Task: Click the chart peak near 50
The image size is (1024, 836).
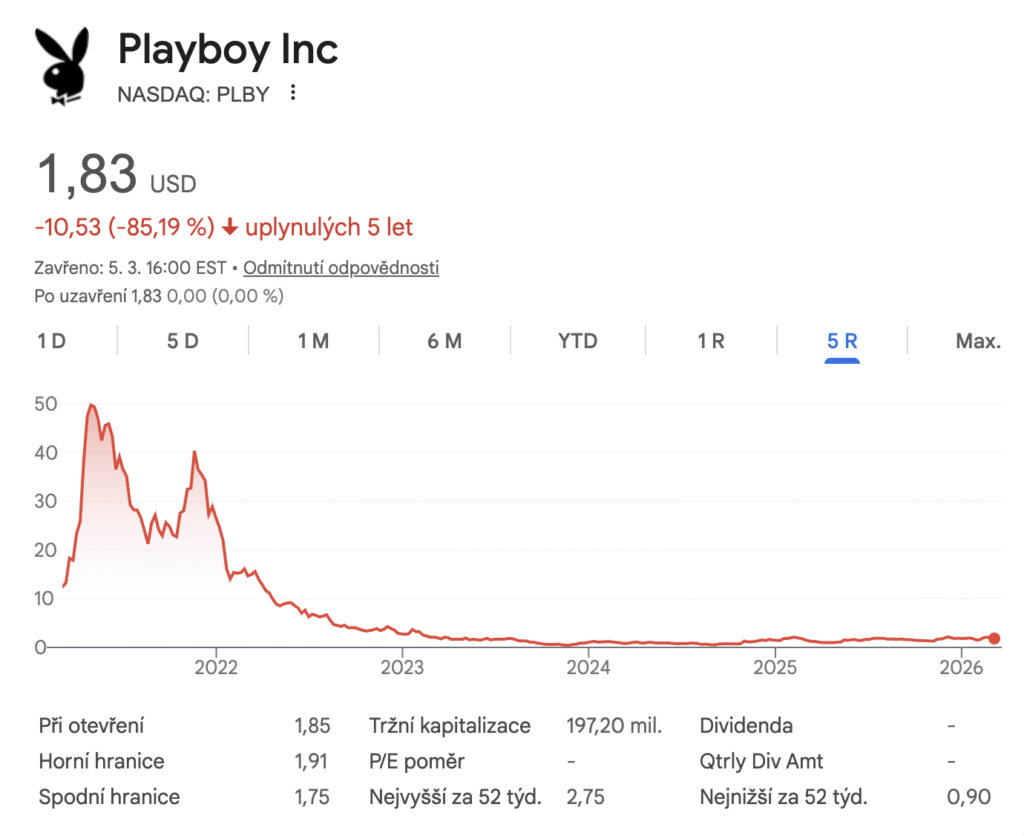Action: [x=91, y=406]
